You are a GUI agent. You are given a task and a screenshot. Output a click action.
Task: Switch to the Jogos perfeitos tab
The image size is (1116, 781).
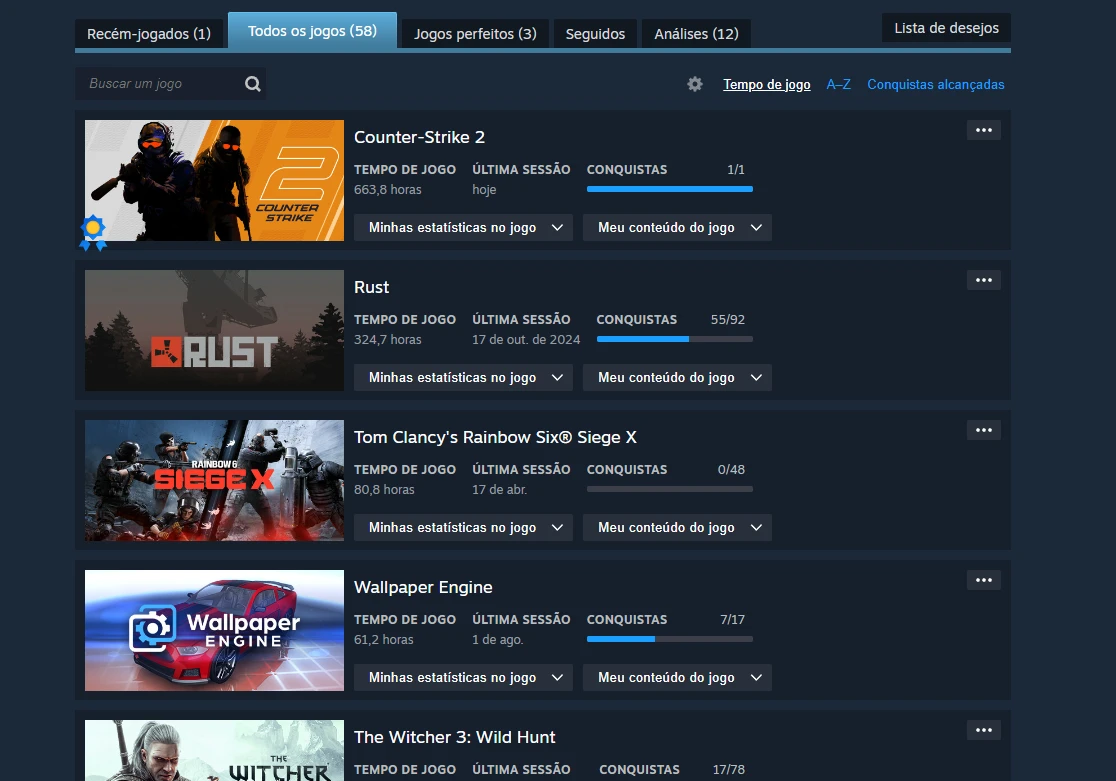point(475,34)
